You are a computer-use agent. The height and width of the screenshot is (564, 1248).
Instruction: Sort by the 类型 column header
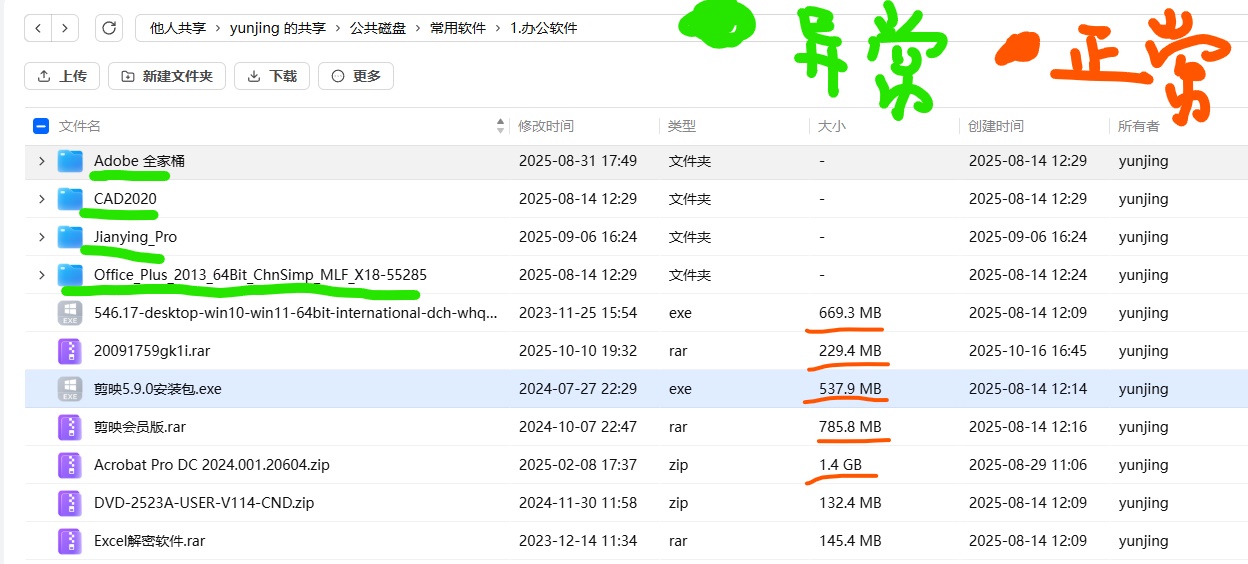682,126
